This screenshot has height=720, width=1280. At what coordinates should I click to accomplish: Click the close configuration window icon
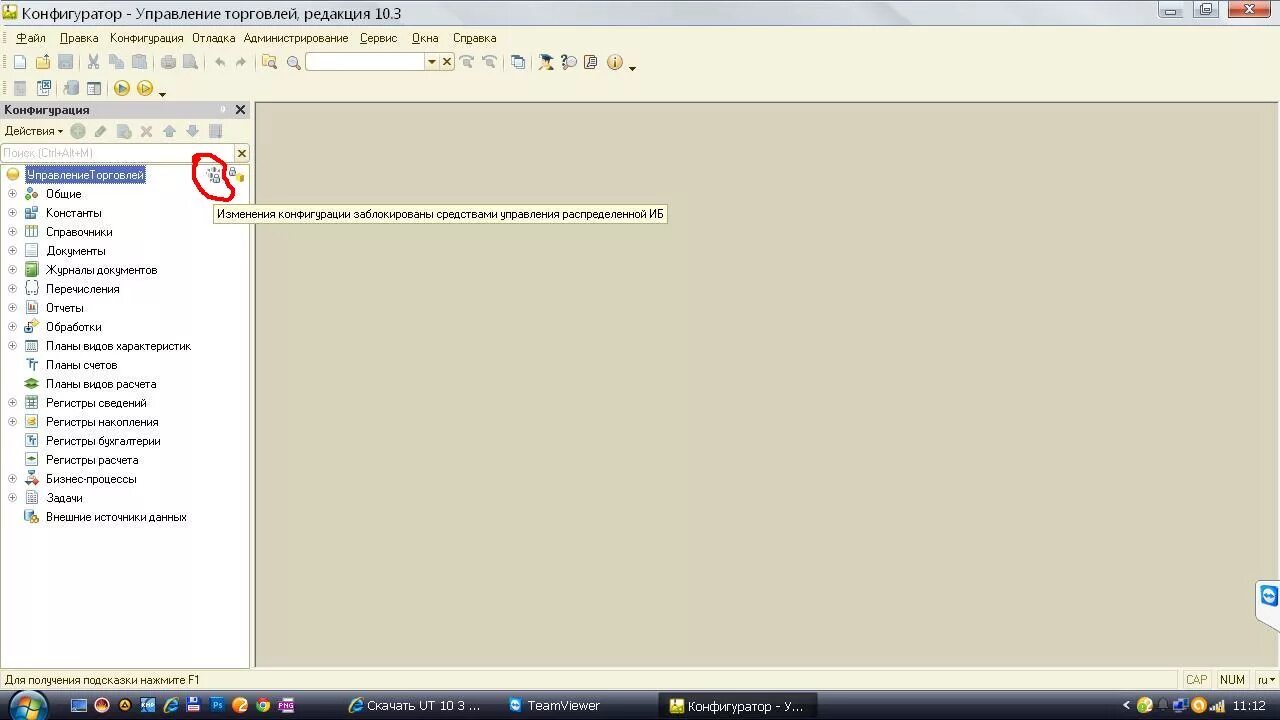pyautogui.click(x=44, y=88)
